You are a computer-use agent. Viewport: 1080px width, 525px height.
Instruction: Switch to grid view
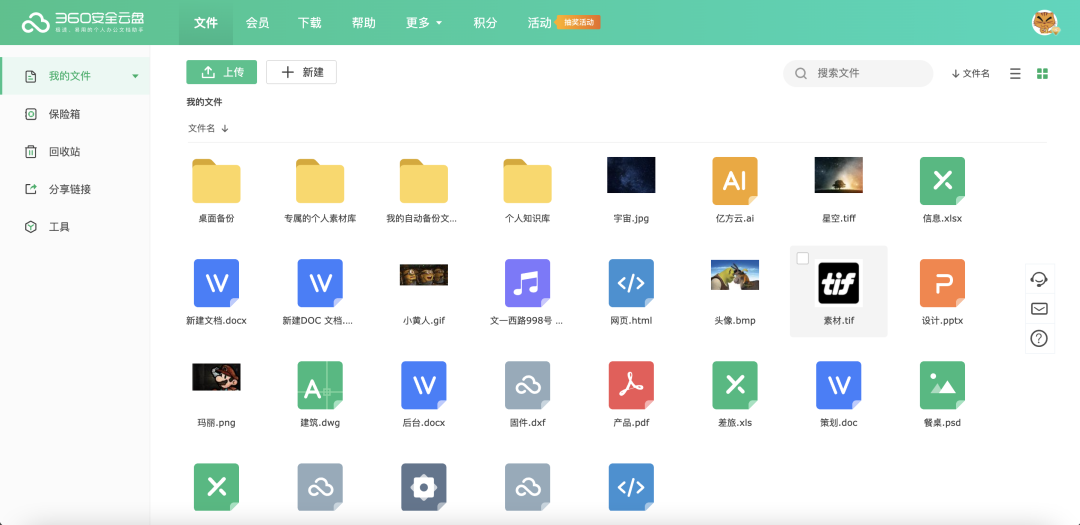[1042, 74]
